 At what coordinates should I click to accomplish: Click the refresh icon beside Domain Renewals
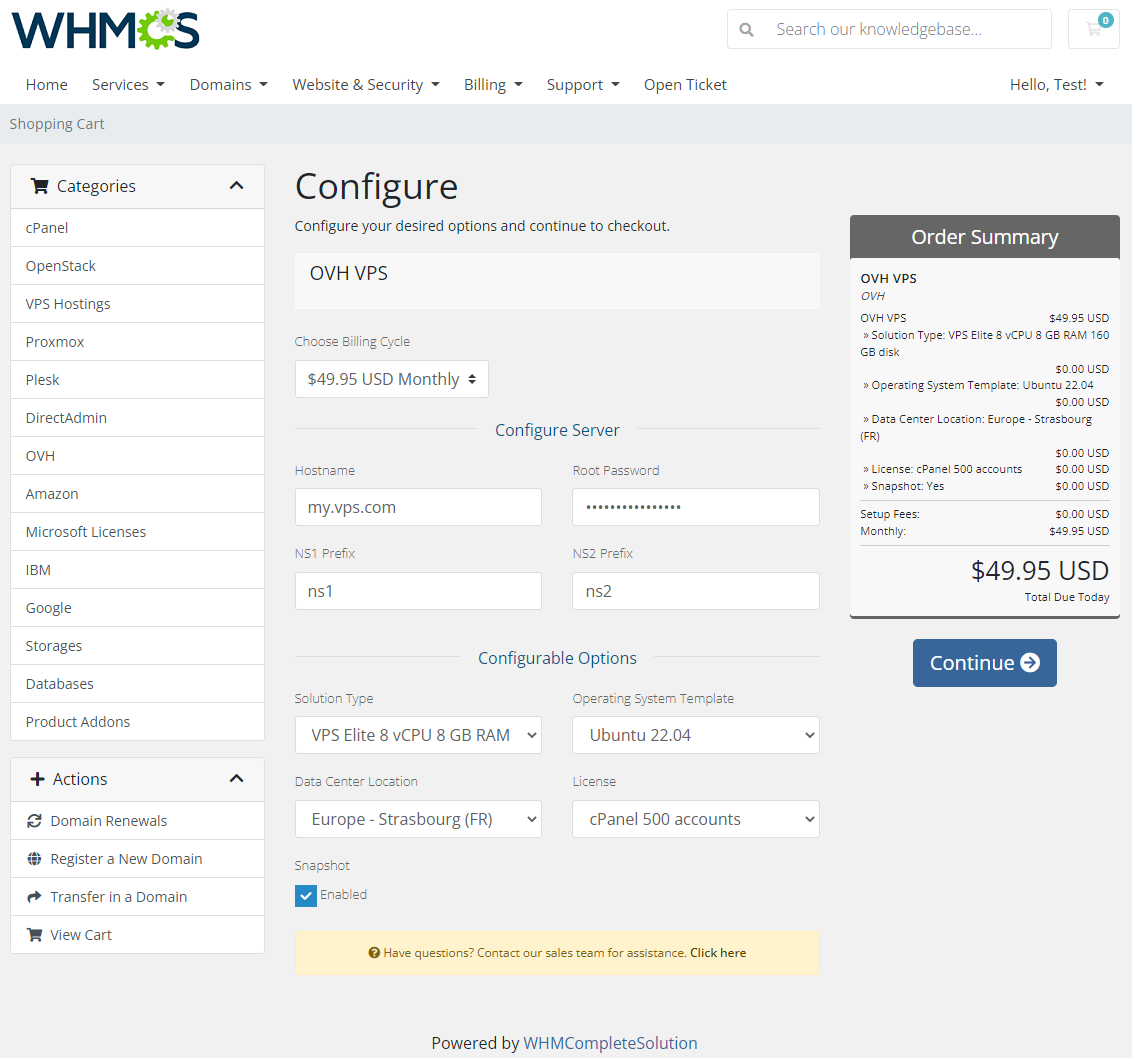click(33, 820)
